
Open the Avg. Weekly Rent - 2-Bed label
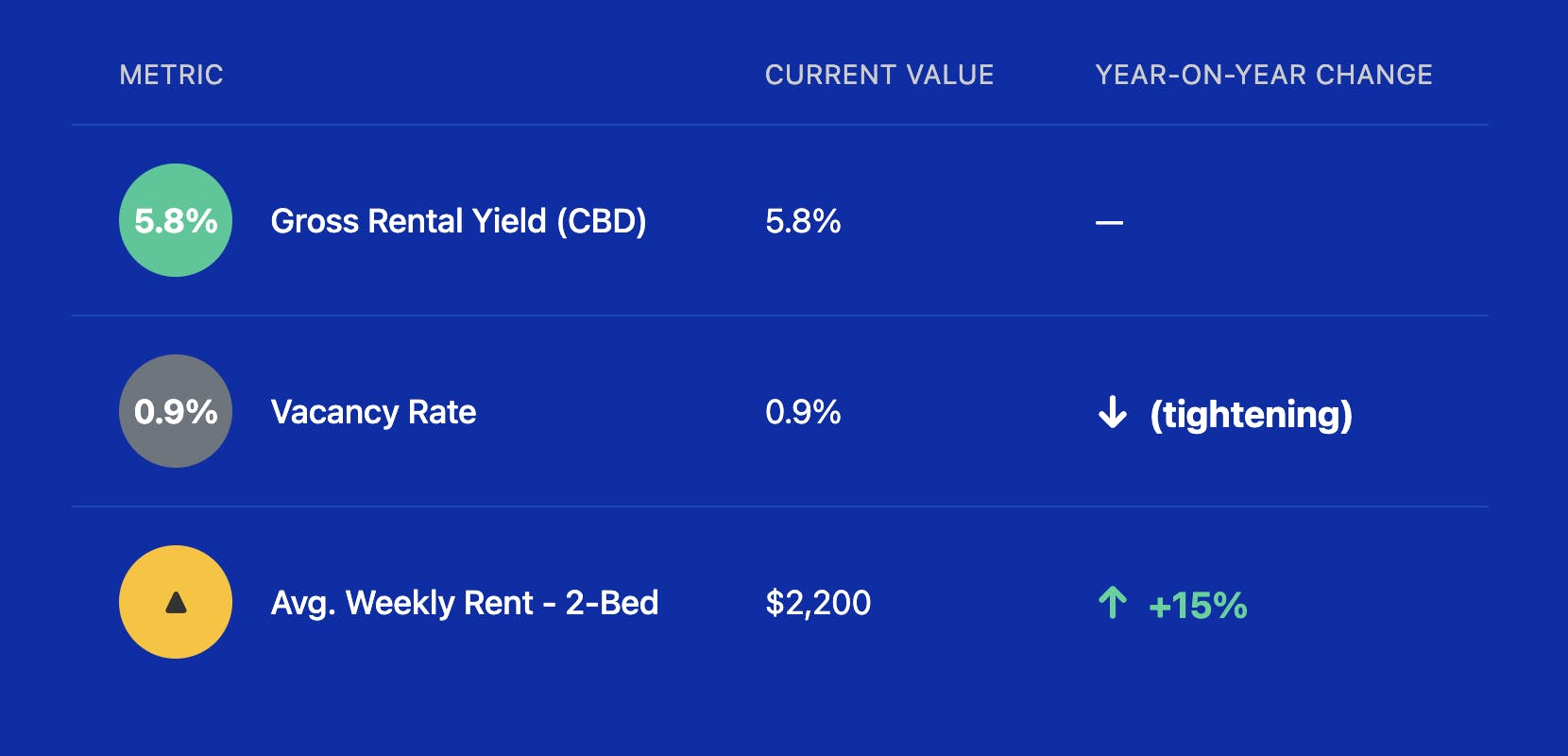[464, 603]
